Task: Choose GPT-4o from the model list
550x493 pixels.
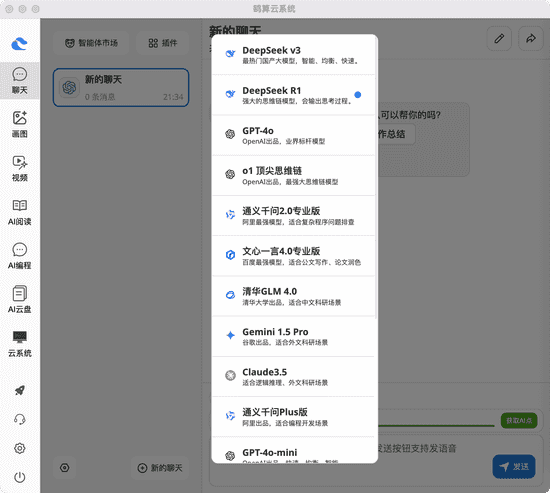Action: pos(294,135)
